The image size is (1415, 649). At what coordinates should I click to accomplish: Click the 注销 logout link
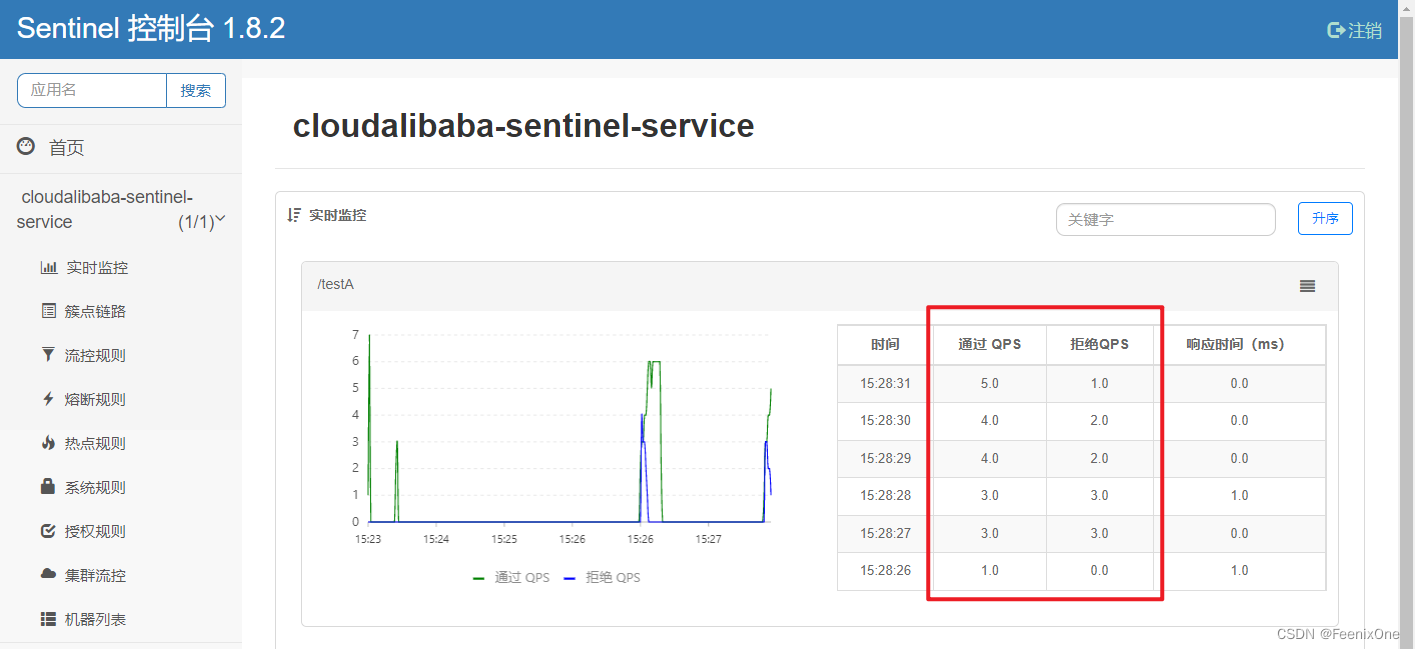tap(1365, 30)
